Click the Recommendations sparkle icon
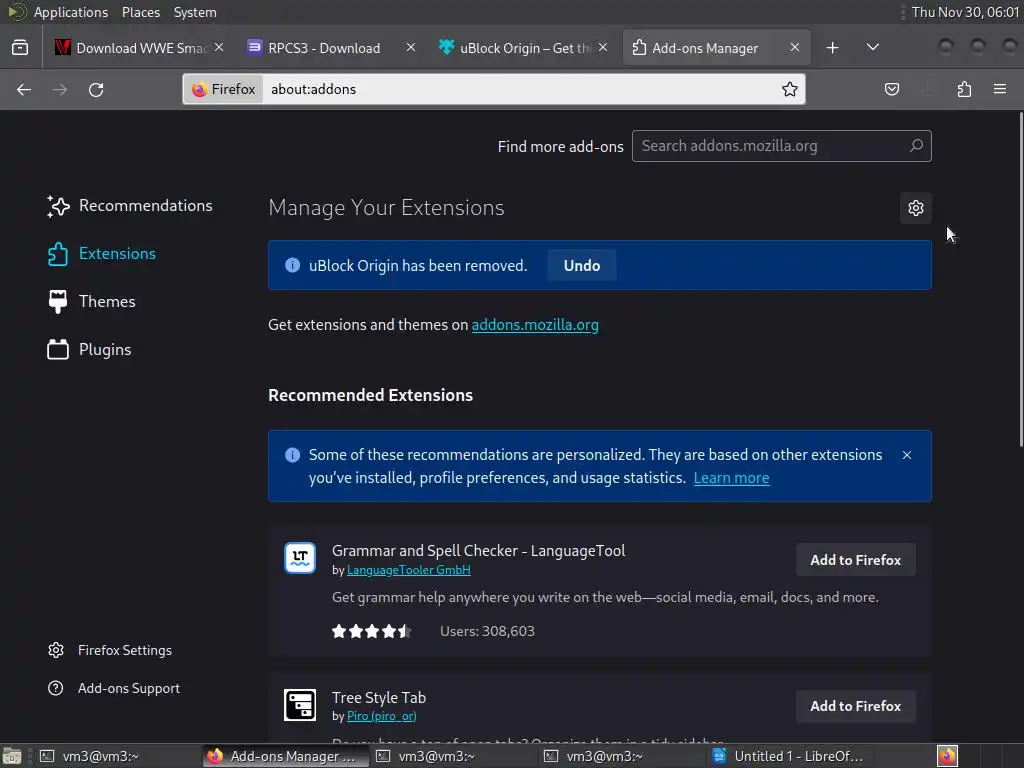The width and height of the screenshot is (1024, 768). tap(58, 206)
